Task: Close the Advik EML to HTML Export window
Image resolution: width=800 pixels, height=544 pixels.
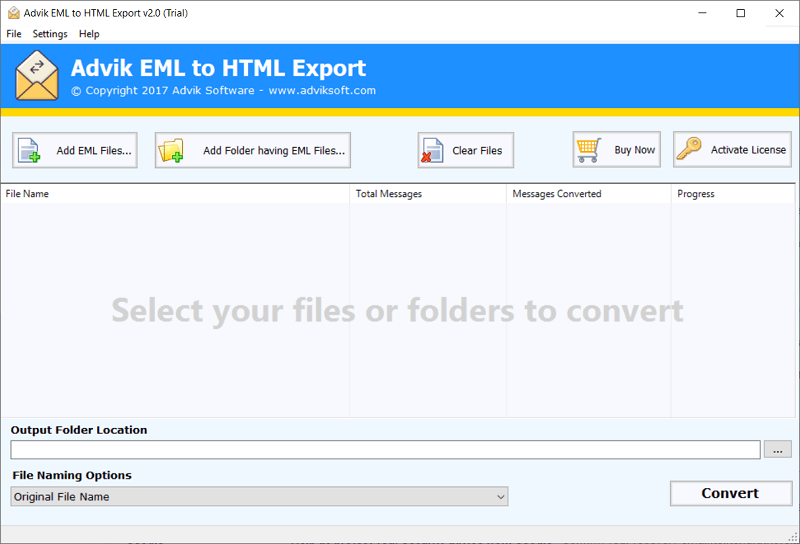Action: coord(780,13)
